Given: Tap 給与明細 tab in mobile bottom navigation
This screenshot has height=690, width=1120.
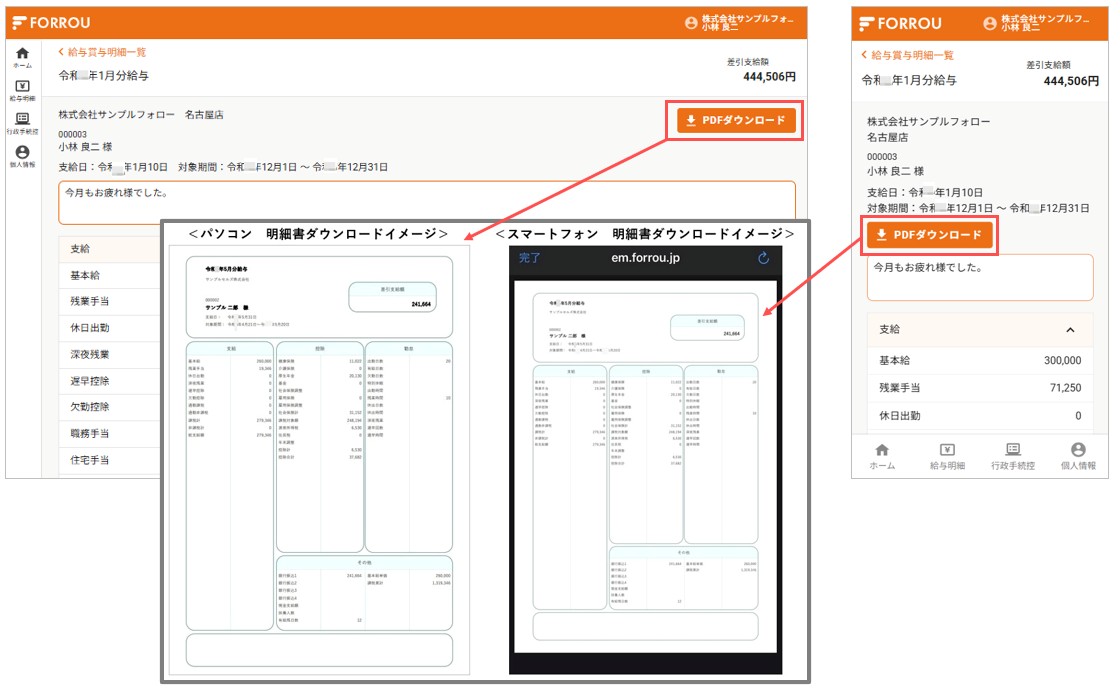Looking at the screenshot, I should [x=947, y=456].
